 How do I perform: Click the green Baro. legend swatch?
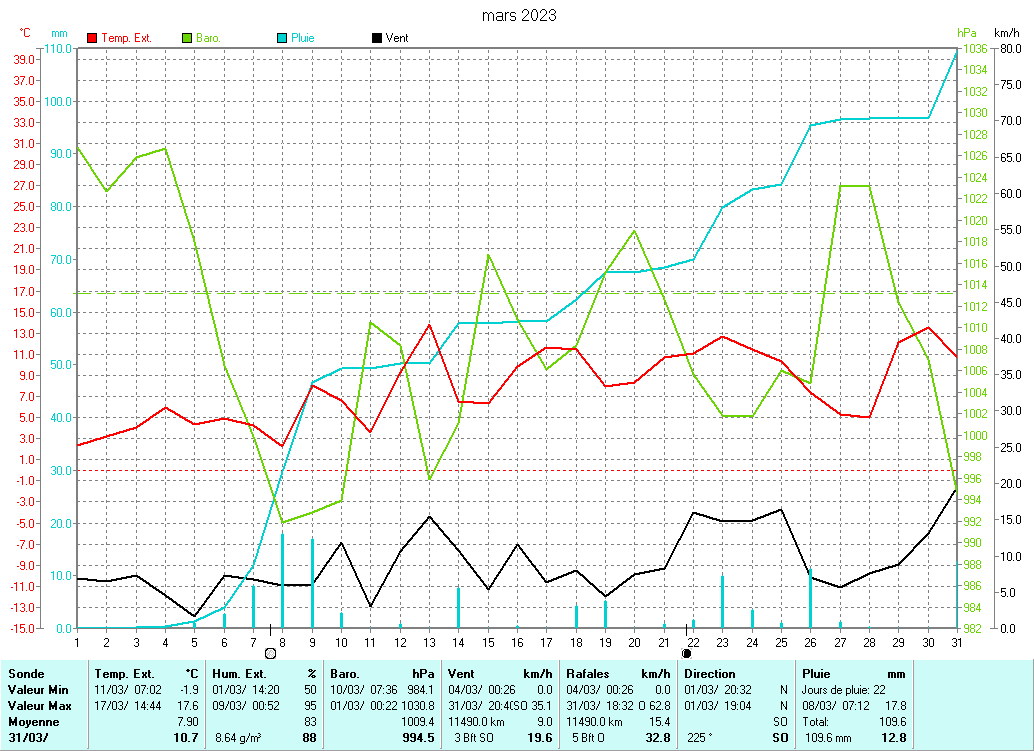[186, 38]
